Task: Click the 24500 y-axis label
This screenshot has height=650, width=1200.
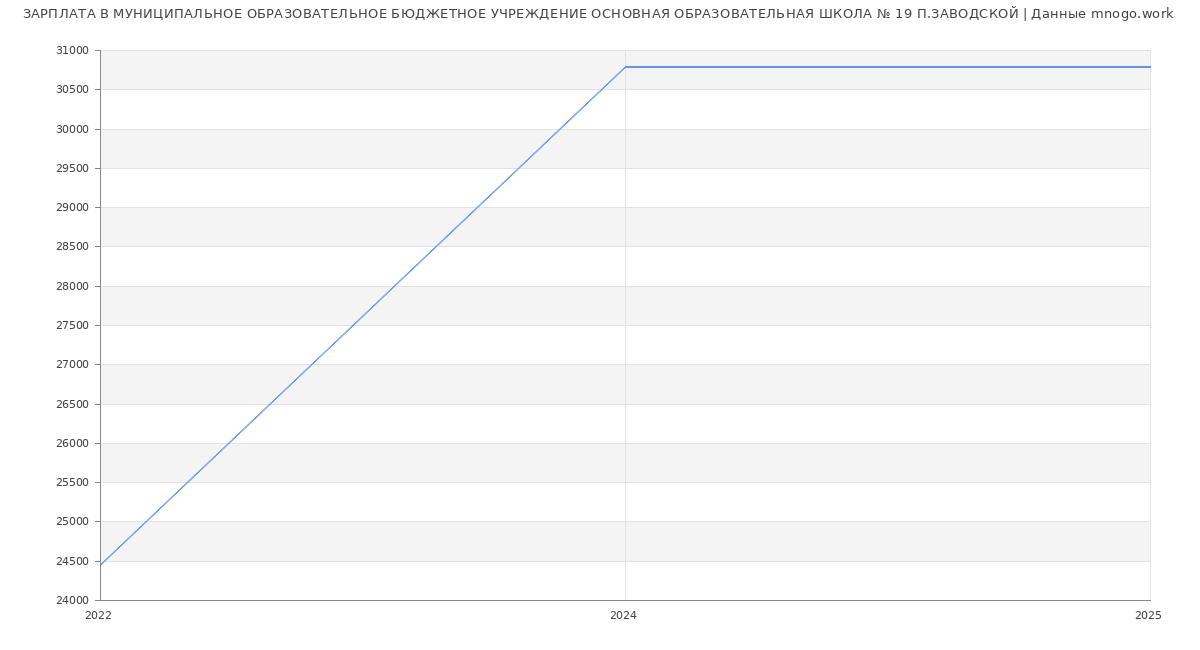Action: 72,561
